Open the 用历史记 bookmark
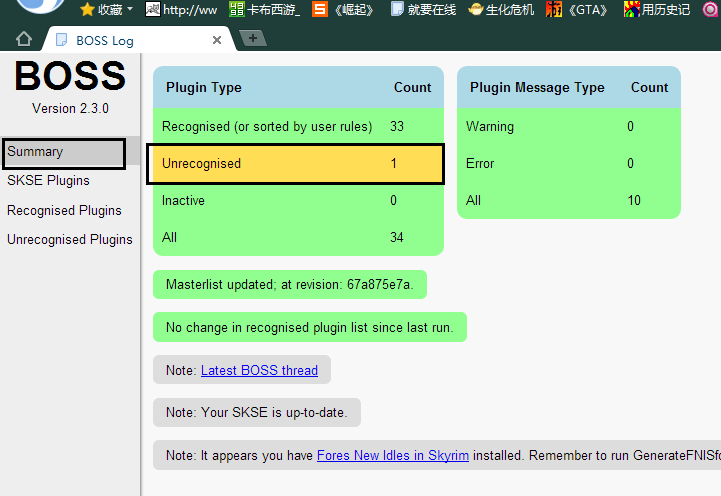This screenshot has height=496, width=721. click(657, 9)
